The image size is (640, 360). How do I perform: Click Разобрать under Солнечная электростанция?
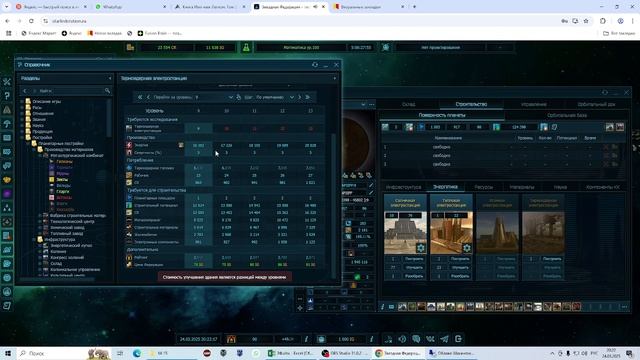[414, 276]
